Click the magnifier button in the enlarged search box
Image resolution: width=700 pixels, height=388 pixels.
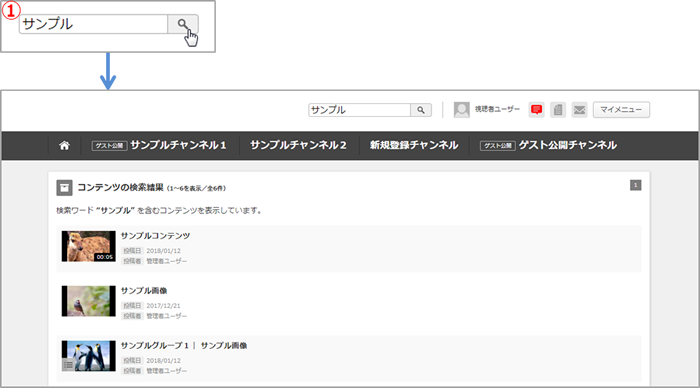(x=183, y=24)
